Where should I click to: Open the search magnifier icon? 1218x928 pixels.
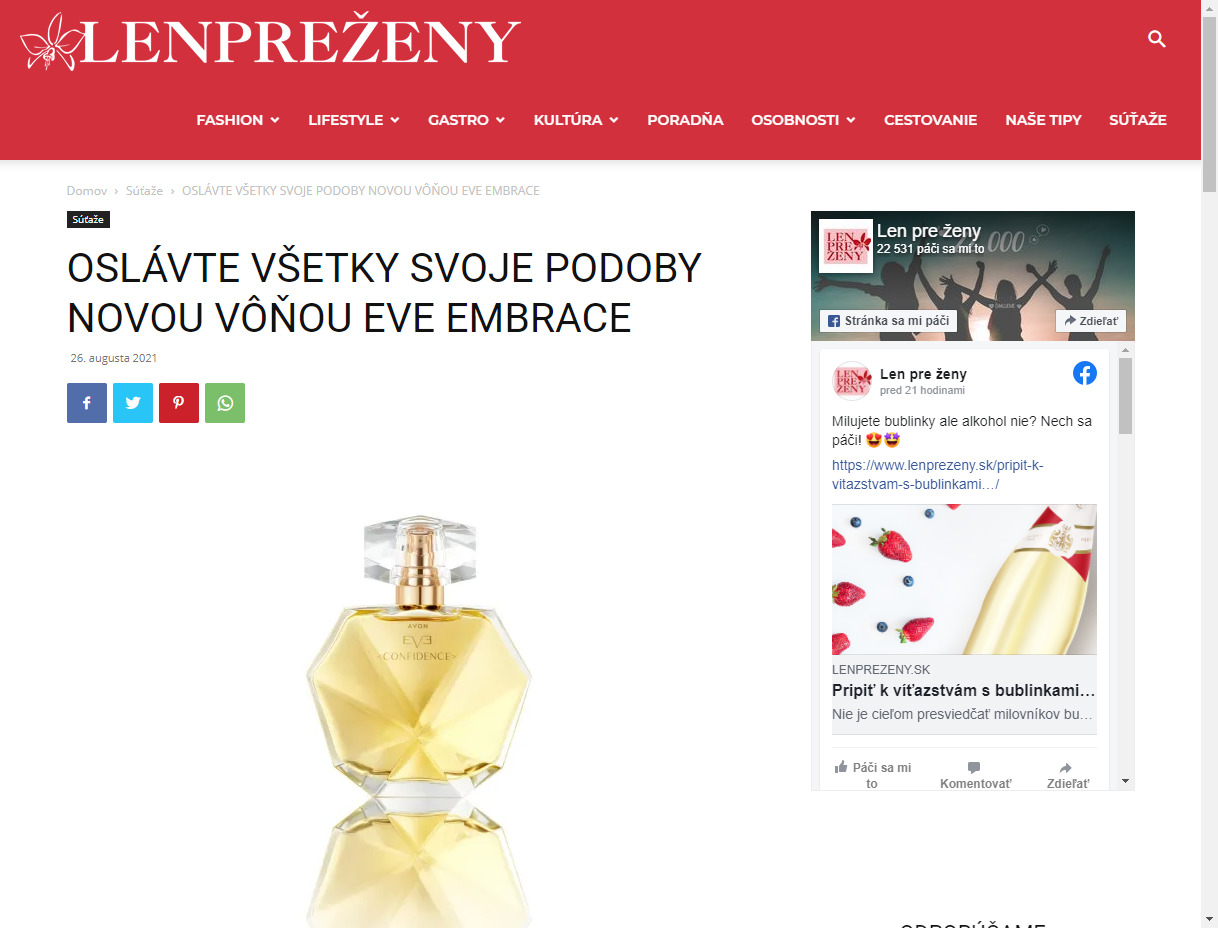coord(1157,40)
